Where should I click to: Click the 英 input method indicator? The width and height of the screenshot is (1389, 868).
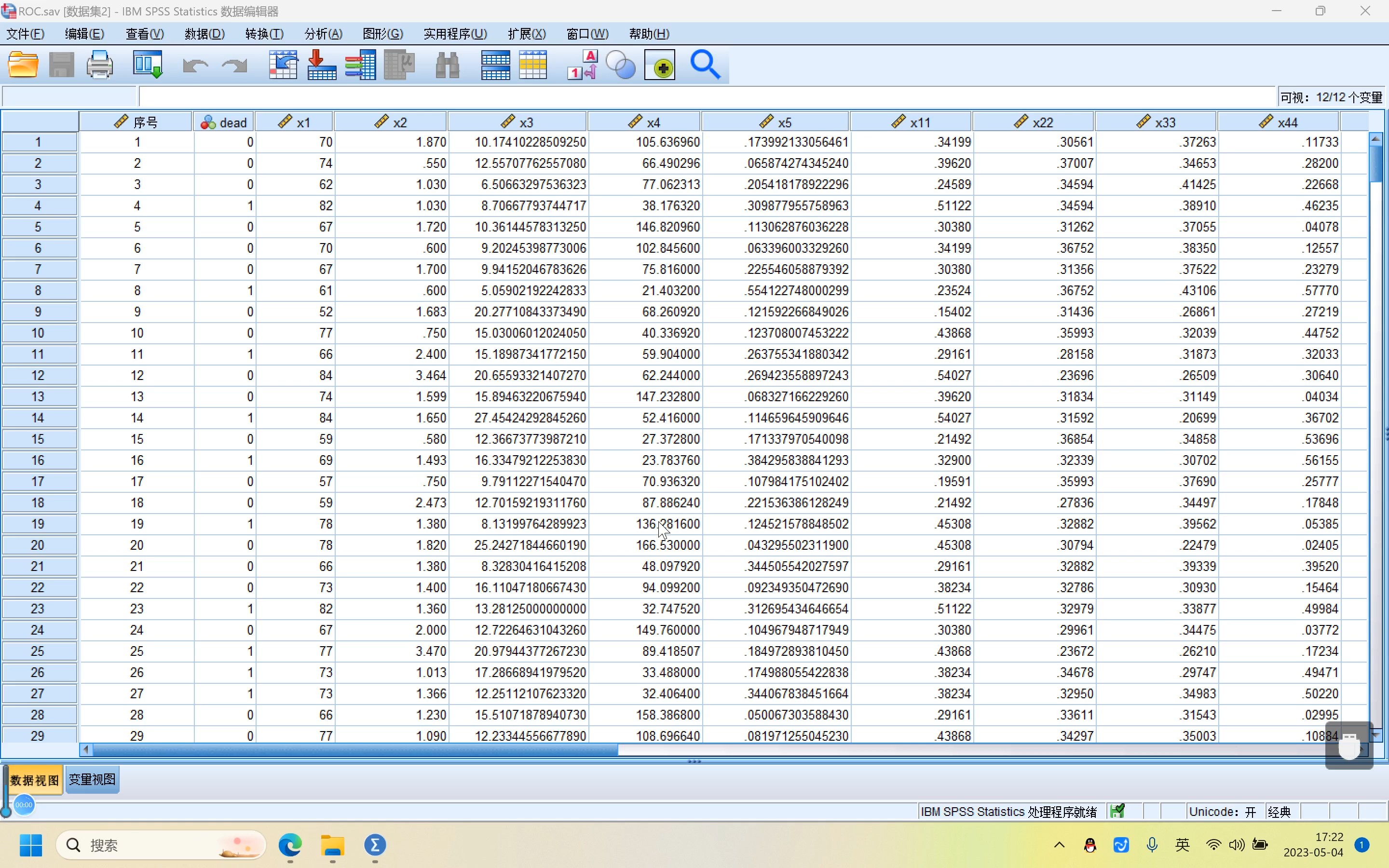(x=1183, y=845)
